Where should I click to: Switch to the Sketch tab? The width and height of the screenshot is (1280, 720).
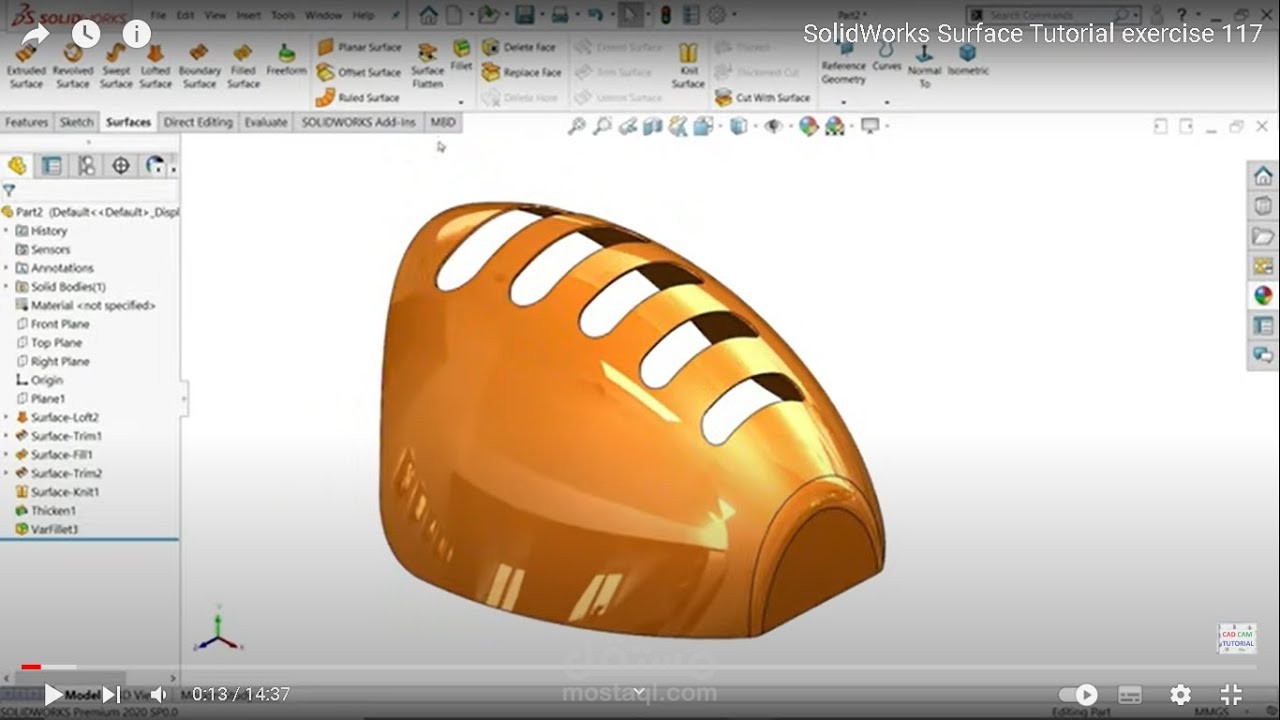click(x=76, y=122)
